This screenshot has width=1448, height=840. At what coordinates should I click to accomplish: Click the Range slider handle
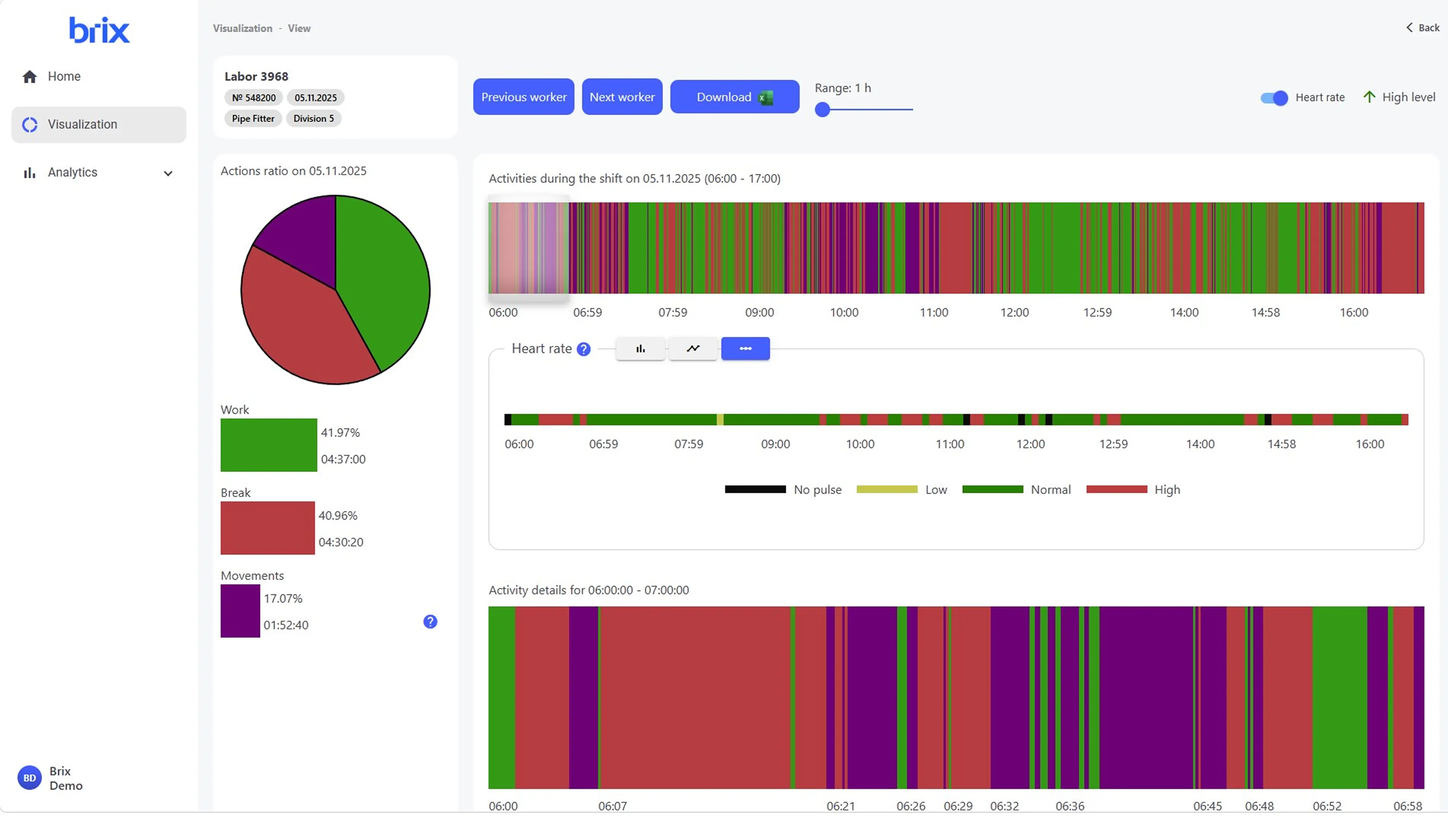[822, 109]
